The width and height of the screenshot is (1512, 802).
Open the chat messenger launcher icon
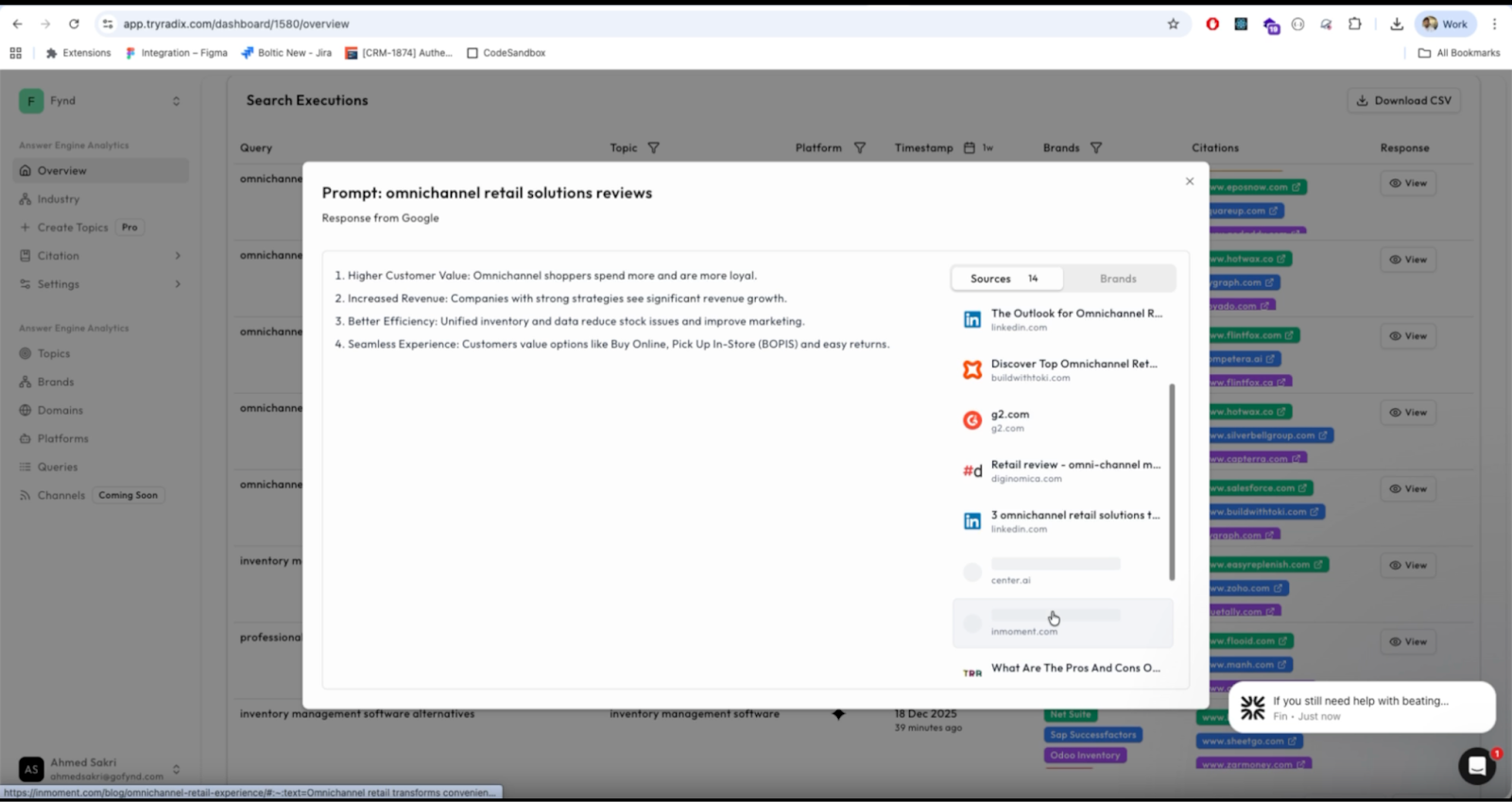point(1477,766)
